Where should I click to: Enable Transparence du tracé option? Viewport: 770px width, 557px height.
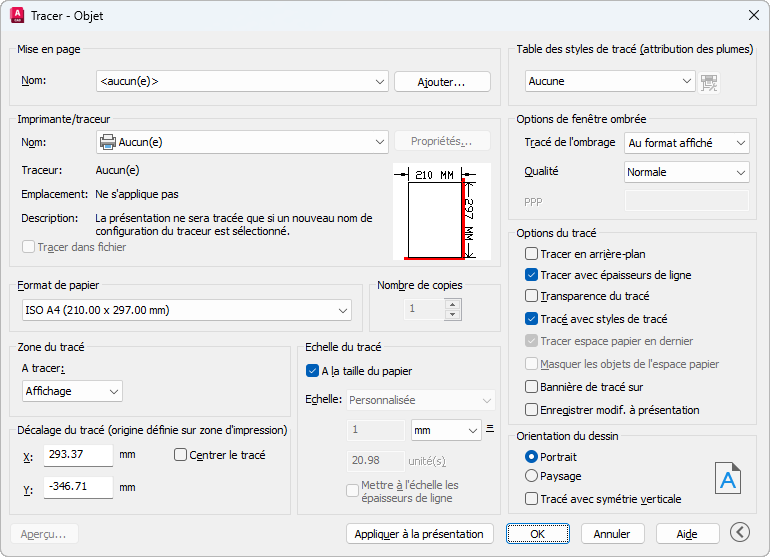(x=532, y=296)
